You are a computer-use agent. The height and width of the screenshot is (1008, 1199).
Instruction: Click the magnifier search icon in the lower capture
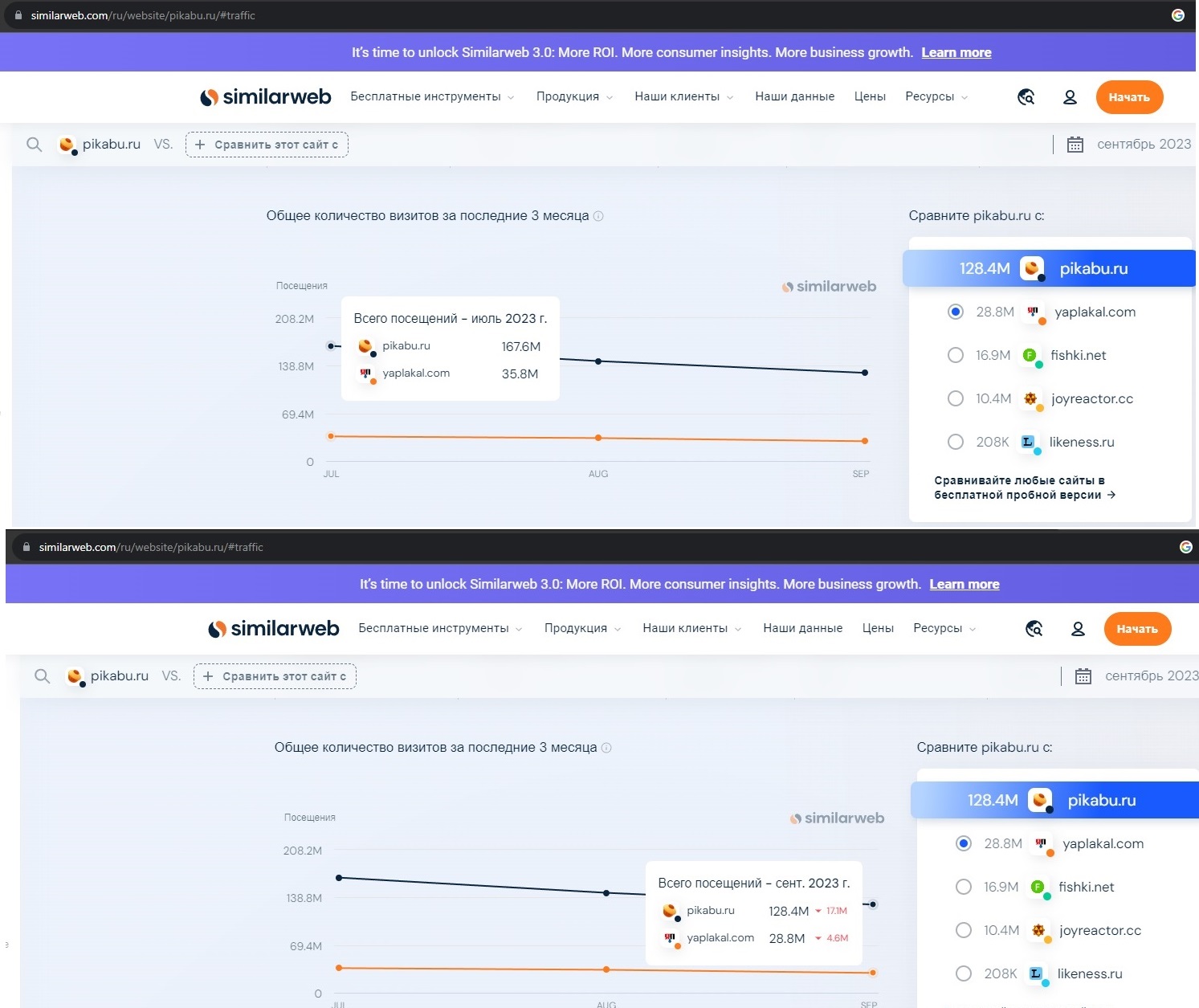pos(42,676)
